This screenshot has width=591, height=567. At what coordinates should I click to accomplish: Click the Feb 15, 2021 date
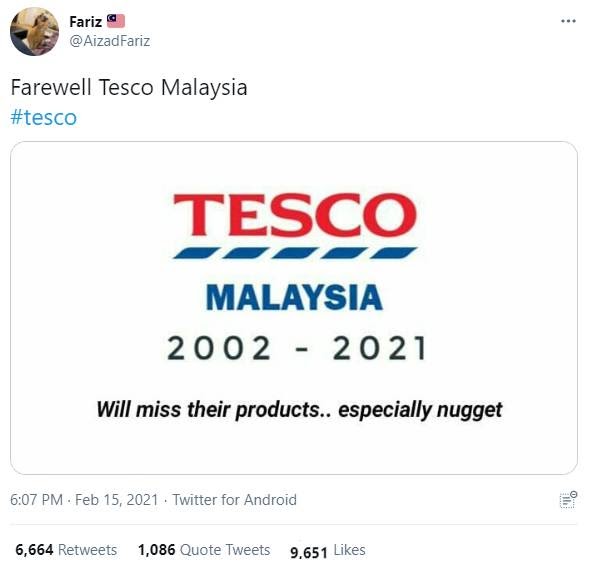[116, 500]
